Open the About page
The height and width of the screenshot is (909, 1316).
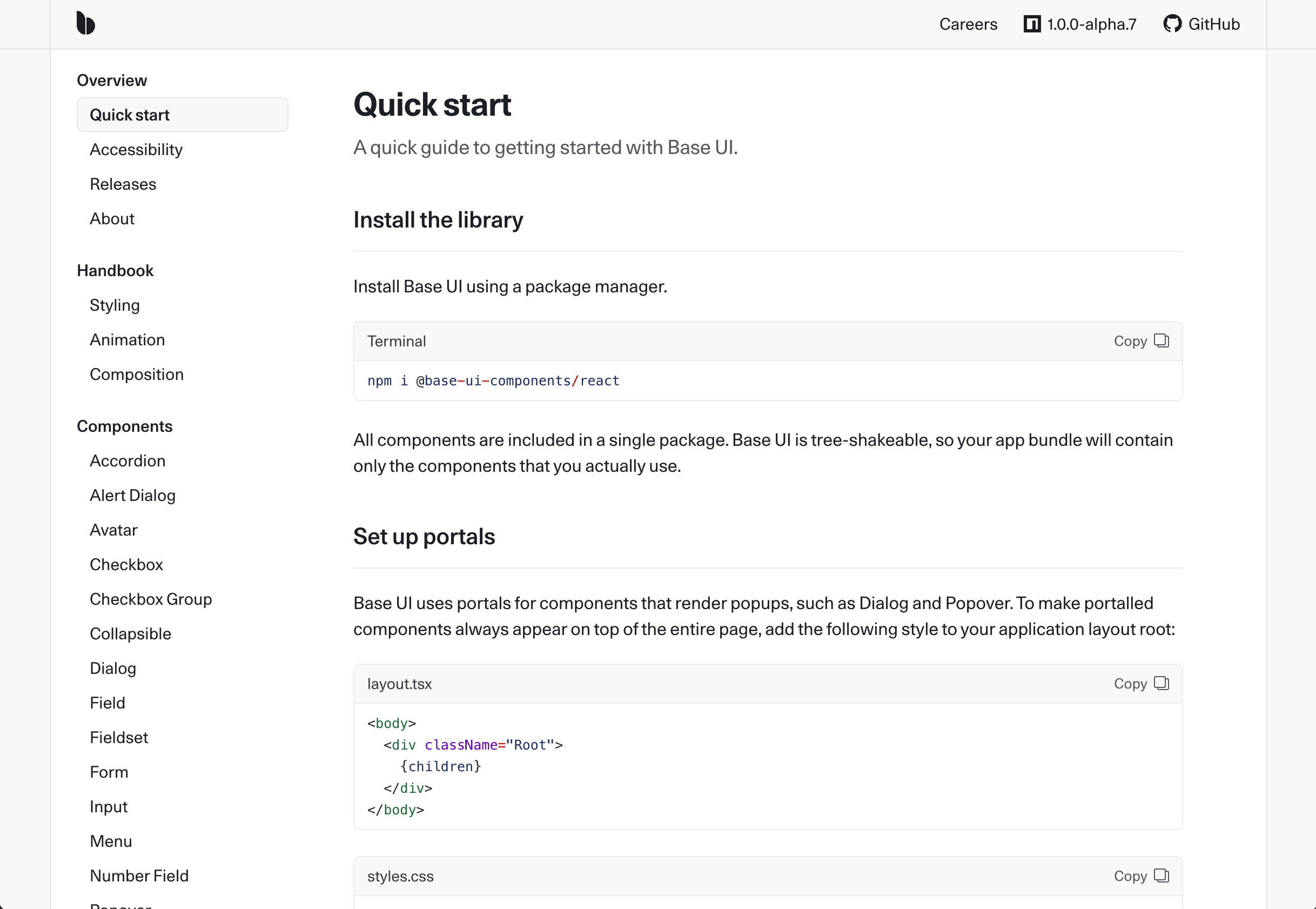click(x=112, y=219)
